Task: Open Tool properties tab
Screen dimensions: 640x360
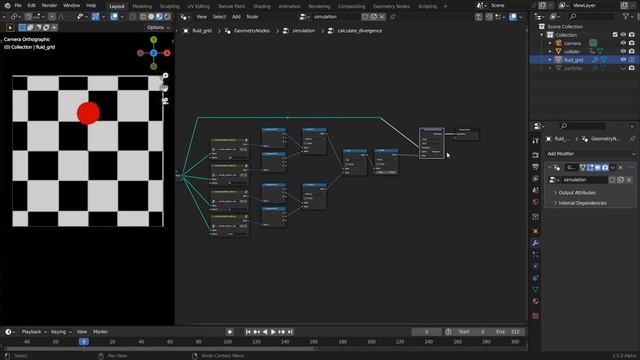Action: 536,141
